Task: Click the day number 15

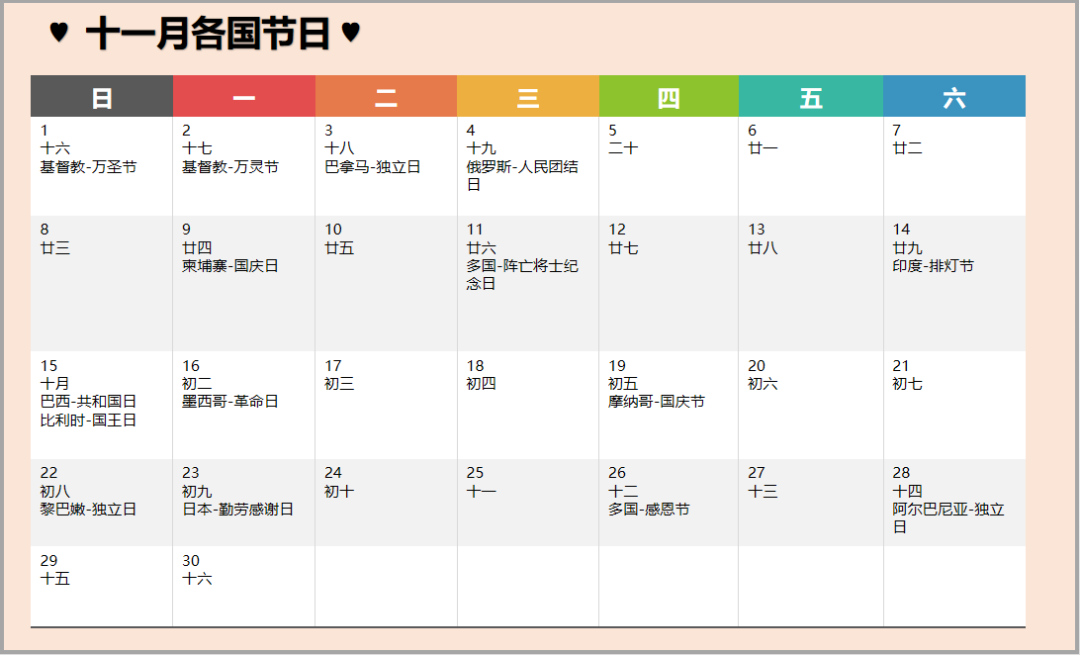Action: (x=49, y=366)
